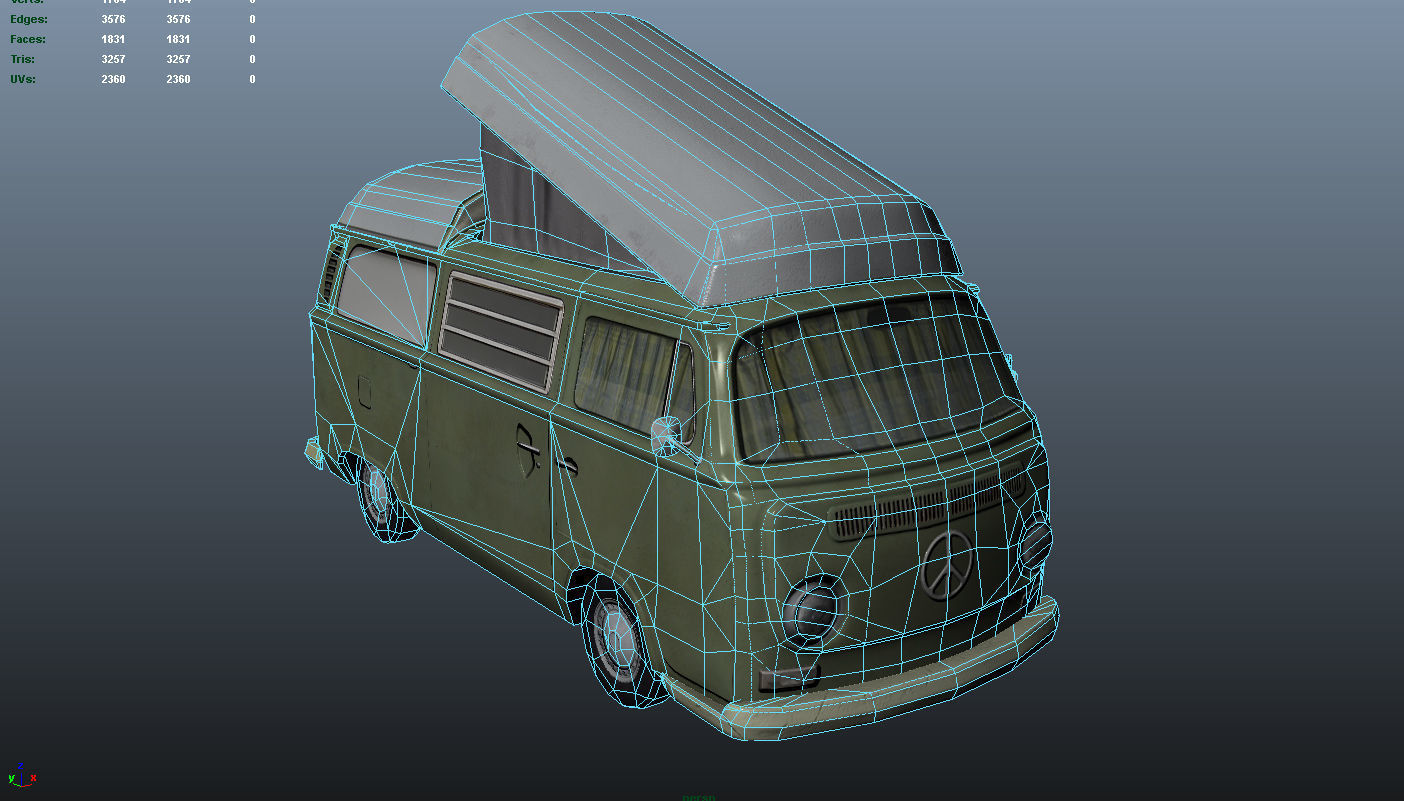Click the "UVs:" label in the poly count HUD
Image resolution: width=1404 pixels, height=801 pixels.
tap(23, 79)
